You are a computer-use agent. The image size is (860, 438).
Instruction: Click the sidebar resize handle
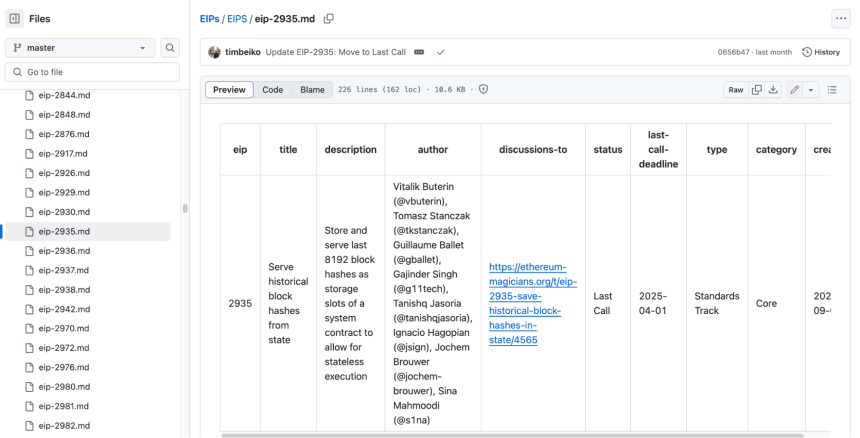(x=185, y=208)
